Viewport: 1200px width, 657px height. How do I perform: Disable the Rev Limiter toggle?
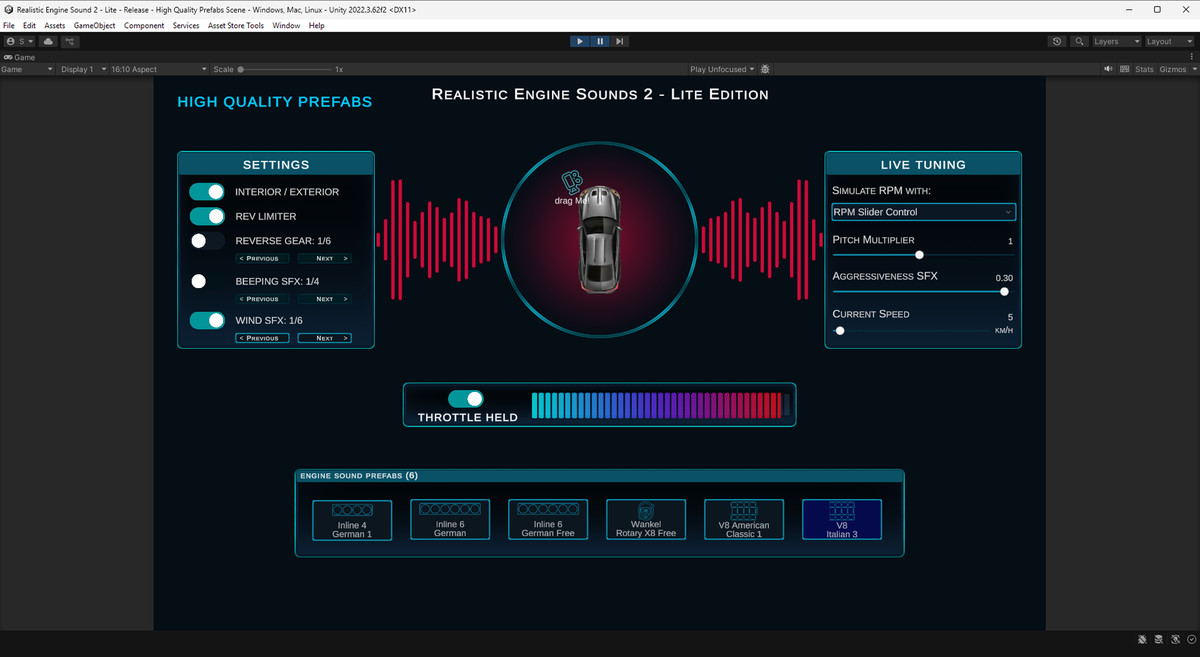point(207,216)
